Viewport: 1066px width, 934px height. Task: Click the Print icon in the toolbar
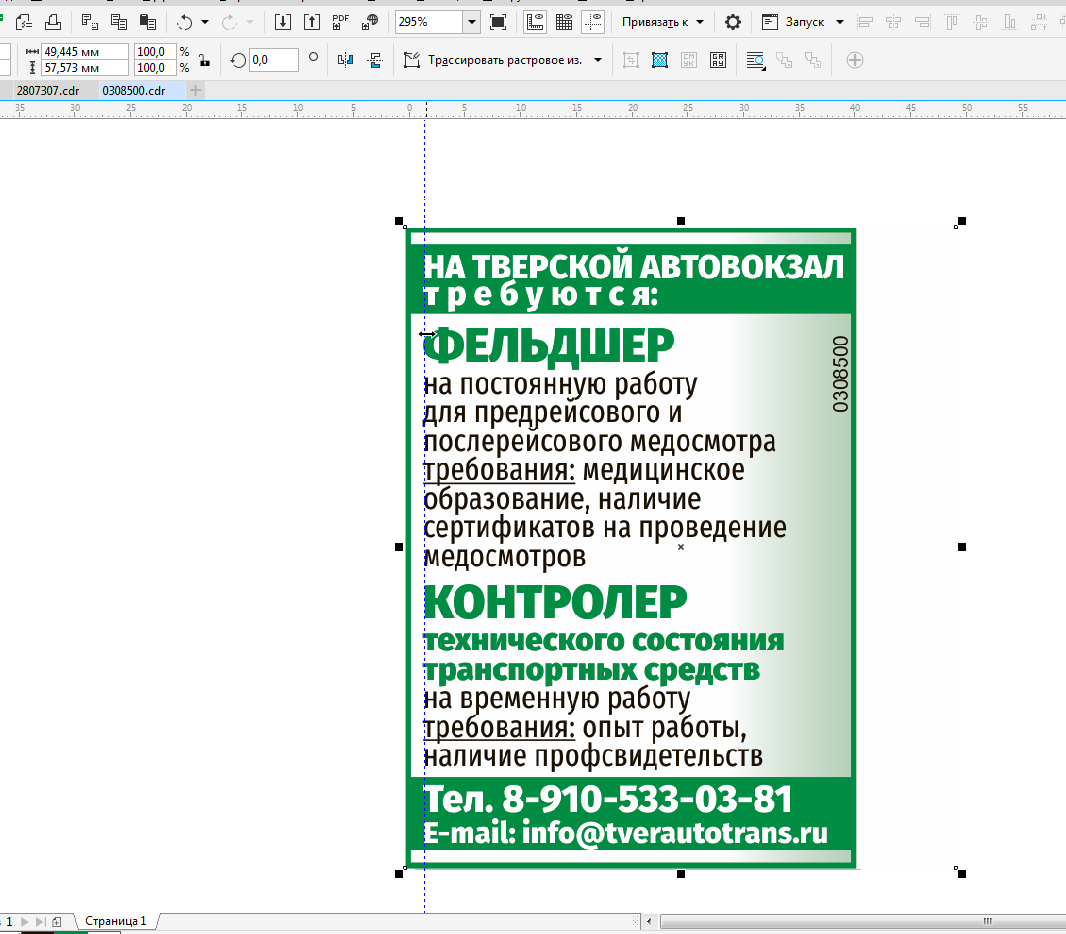52,22
